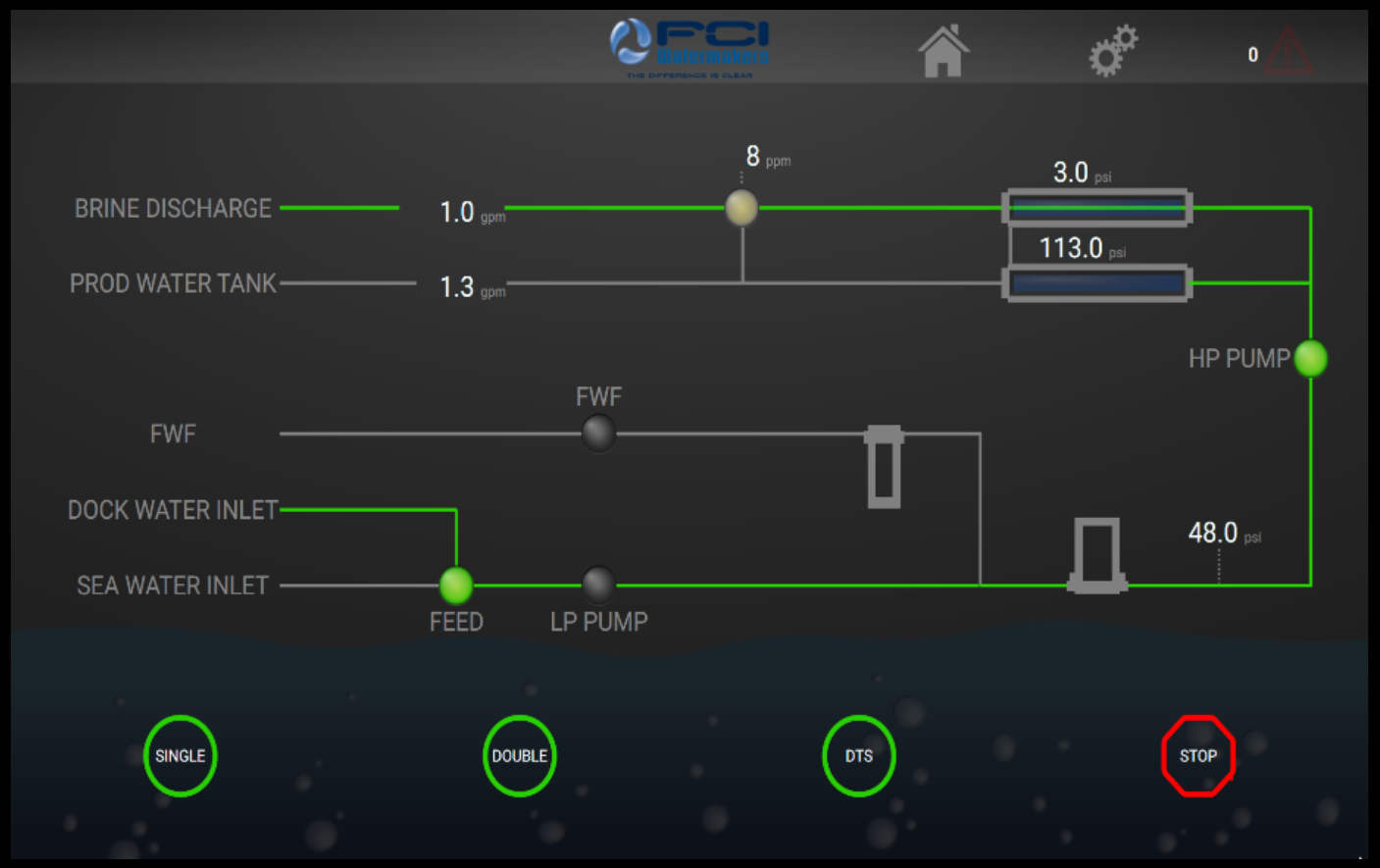Click the 8 ppm salinity sensor
1380x868 pixels.
point(741,208)
